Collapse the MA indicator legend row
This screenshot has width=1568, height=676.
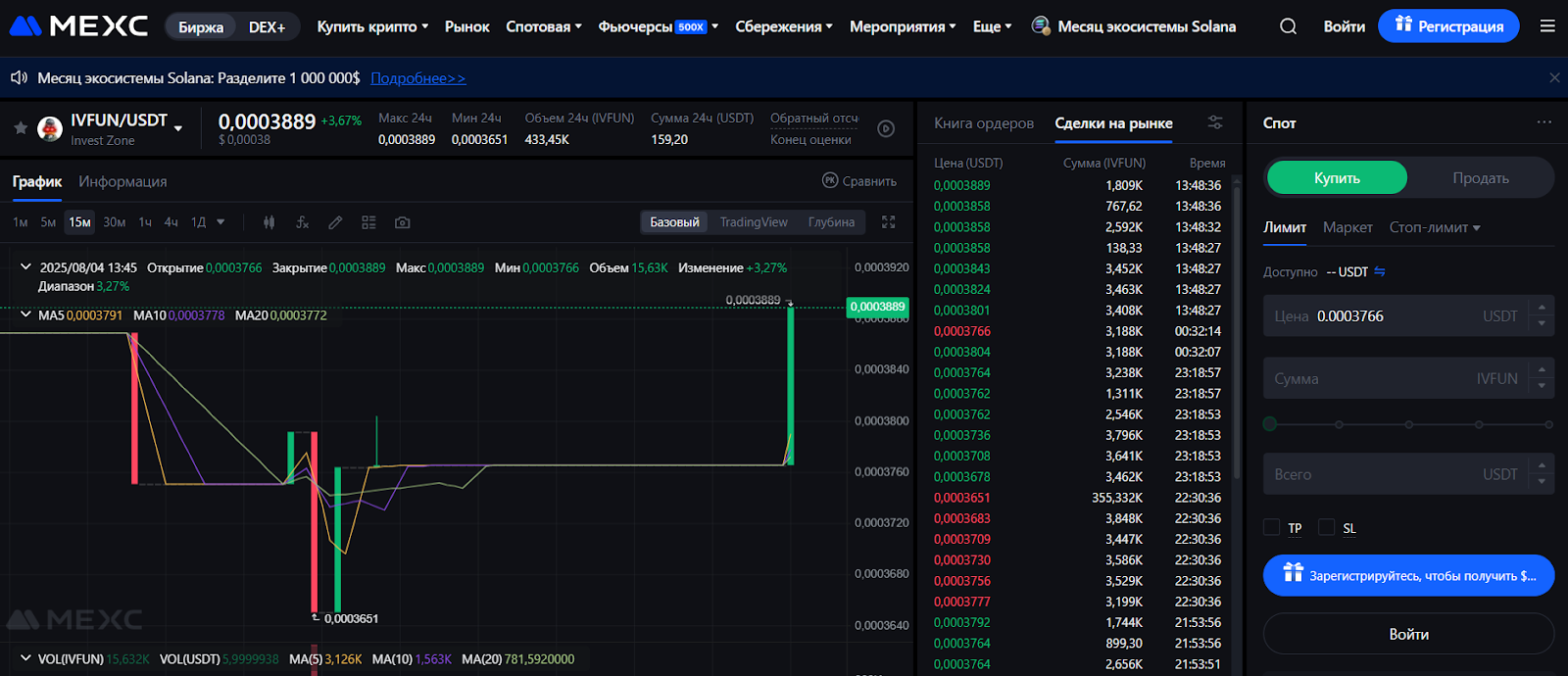coord(25,314)
